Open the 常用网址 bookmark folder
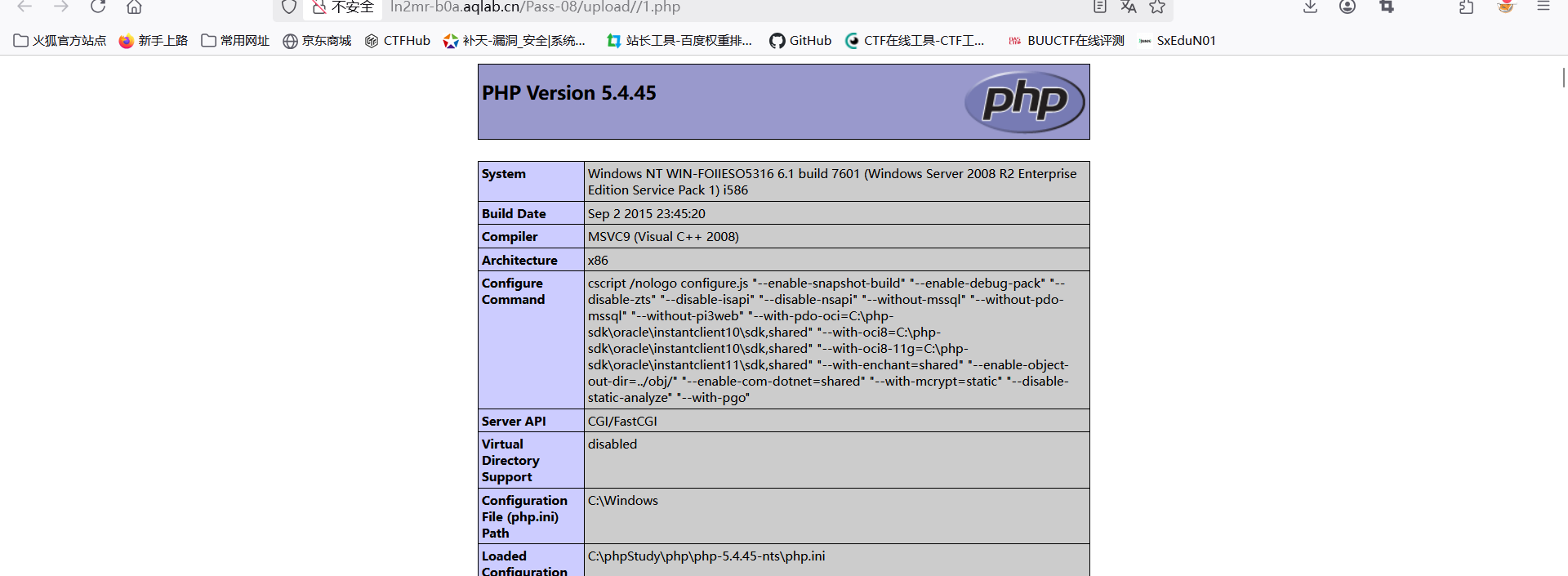Screen dimensions: 1568x576 point(235,41)
